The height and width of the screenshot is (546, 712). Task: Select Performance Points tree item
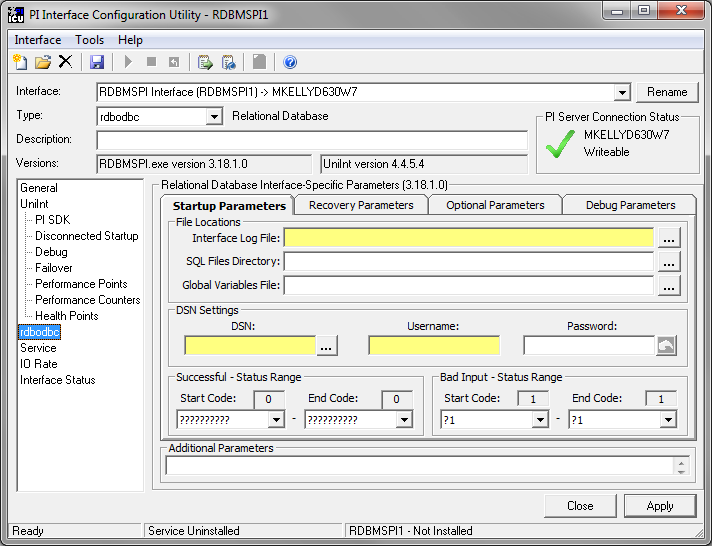(x=81, y=284)
